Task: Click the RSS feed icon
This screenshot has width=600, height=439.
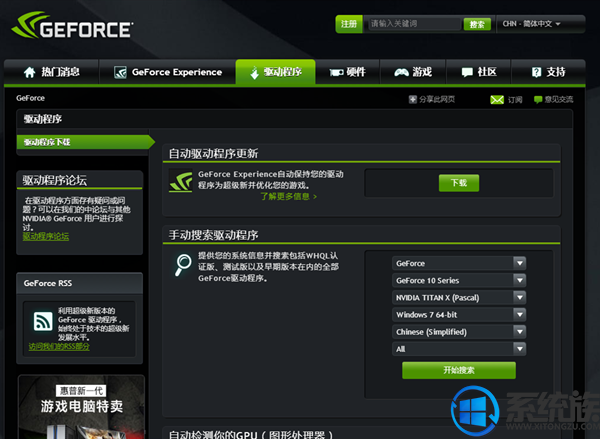Action: (x=43, y=321)
